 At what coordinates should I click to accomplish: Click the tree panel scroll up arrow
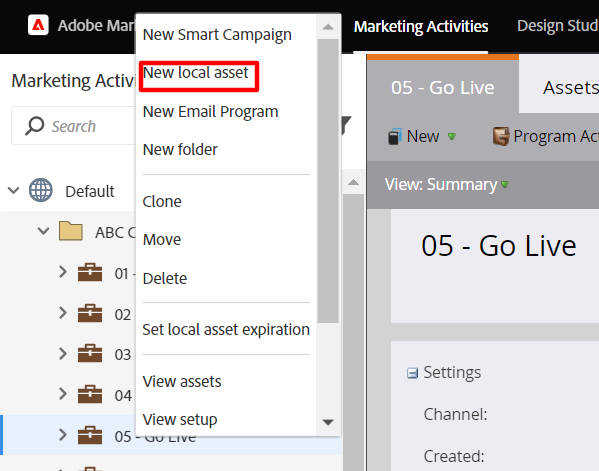tap(353, 182)
